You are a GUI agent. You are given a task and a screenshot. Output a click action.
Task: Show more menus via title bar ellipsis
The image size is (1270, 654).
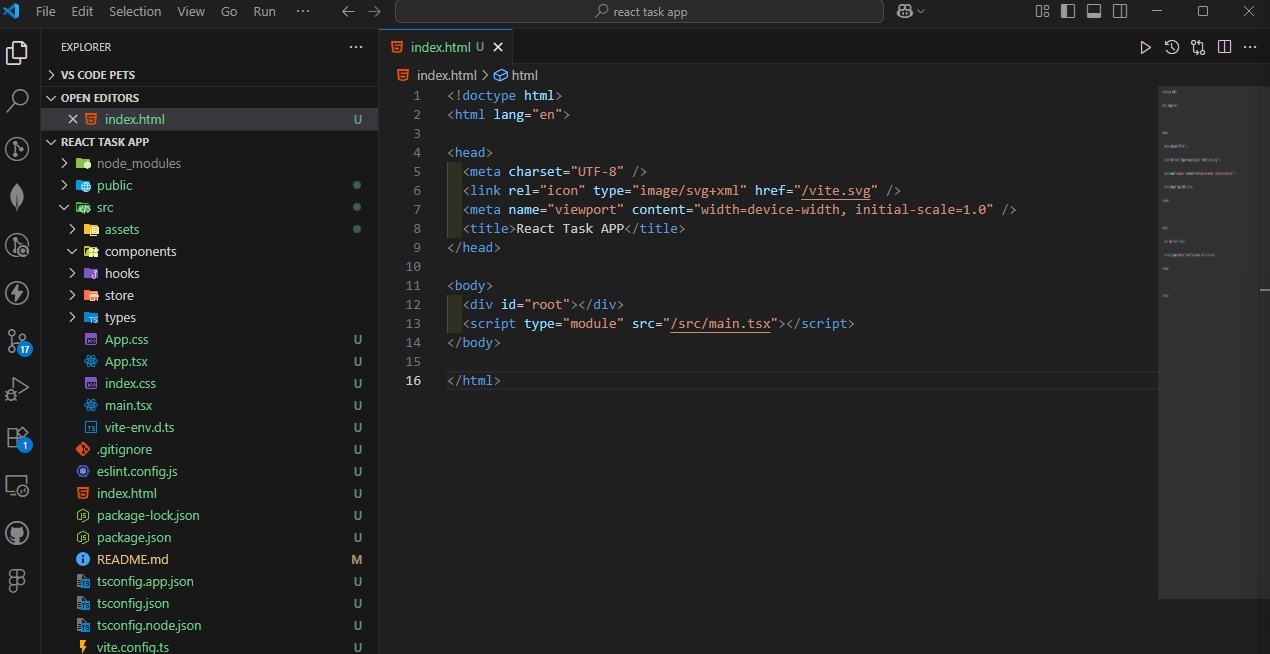(x=305, y=12)
